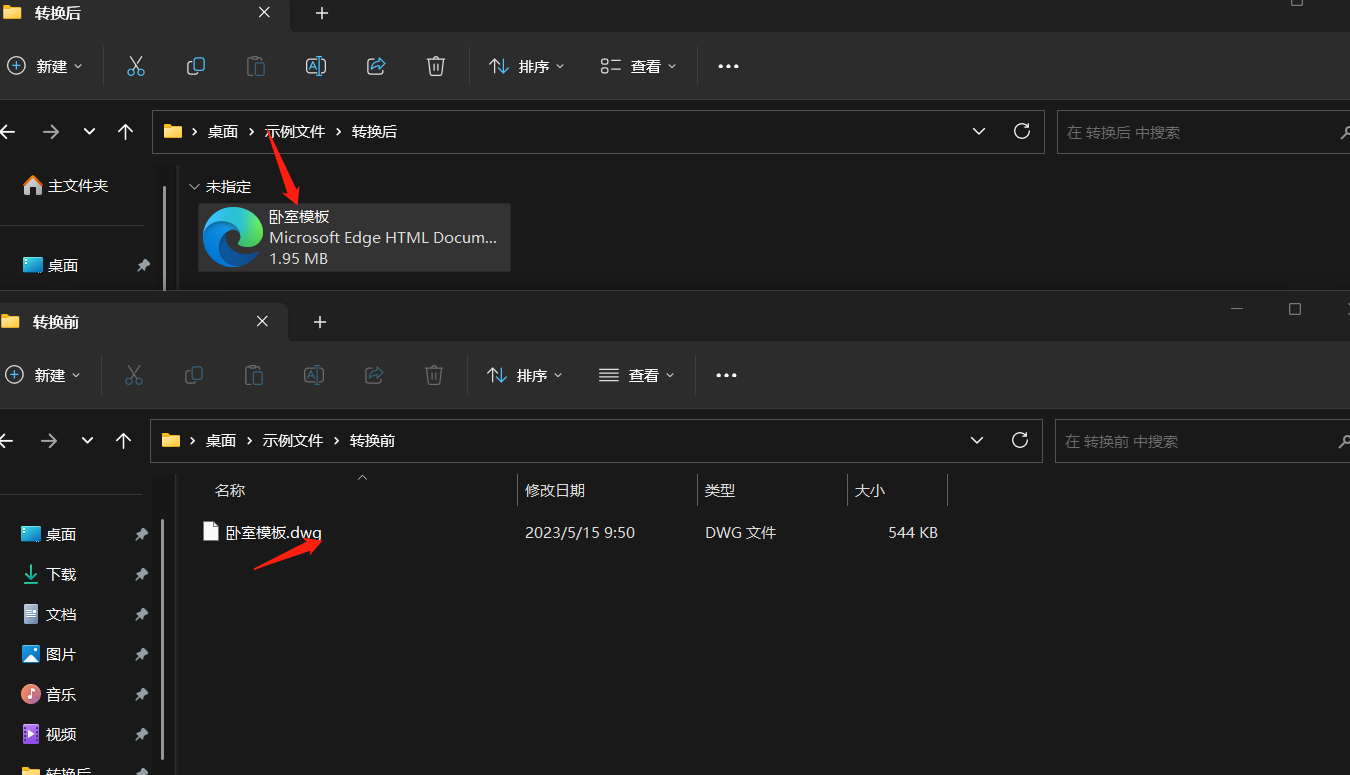Close the 转换前 tab

click(262, 322)
